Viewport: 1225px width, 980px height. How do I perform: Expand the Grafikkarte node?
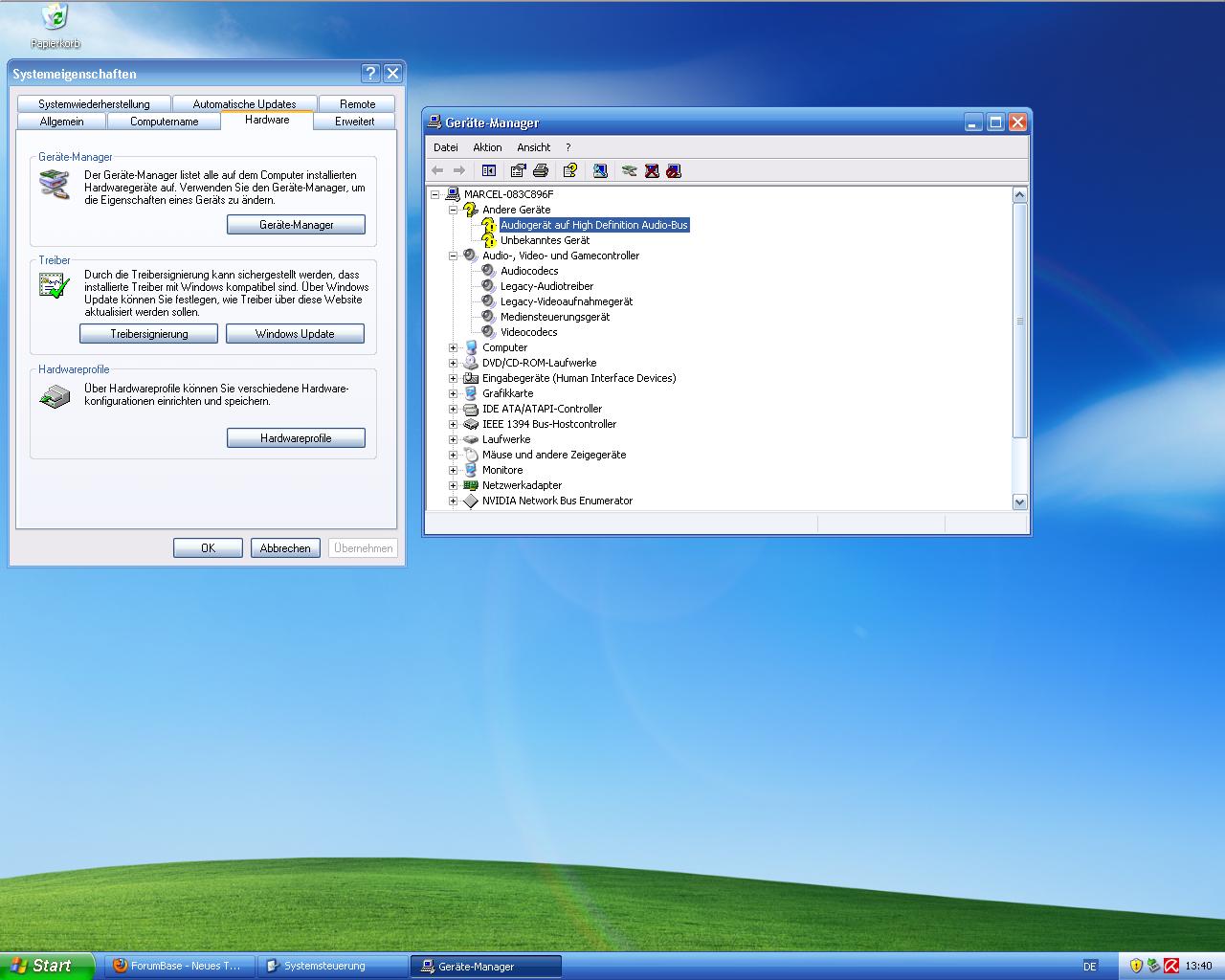[453, 393]
